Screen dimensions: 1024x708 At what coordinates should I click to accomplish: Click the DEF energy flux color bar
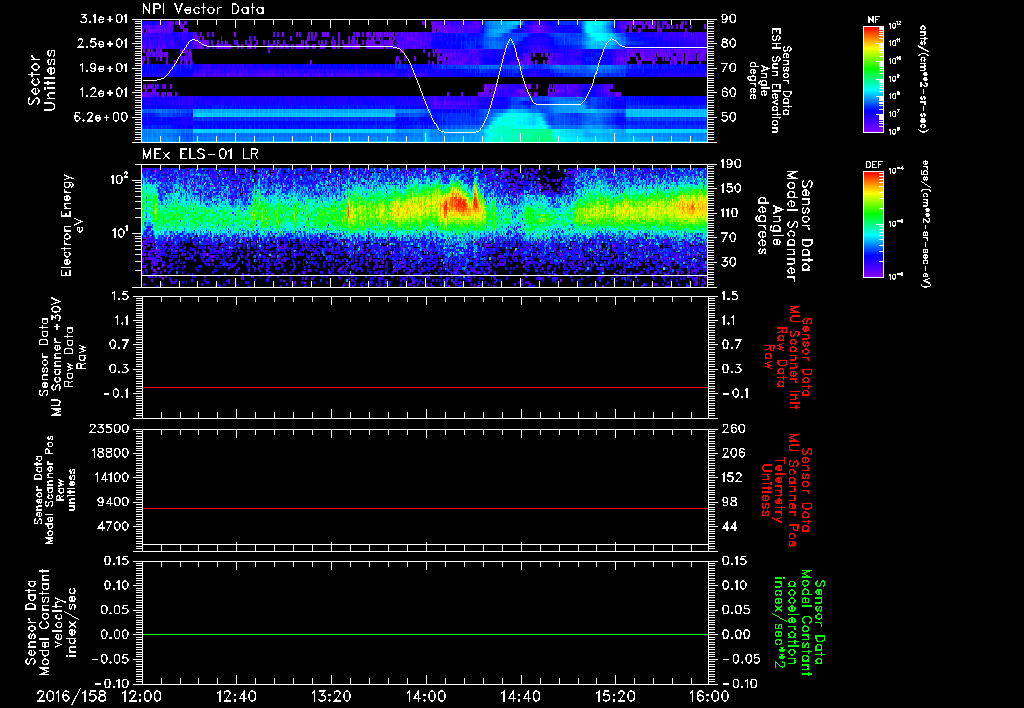[873, 224]
